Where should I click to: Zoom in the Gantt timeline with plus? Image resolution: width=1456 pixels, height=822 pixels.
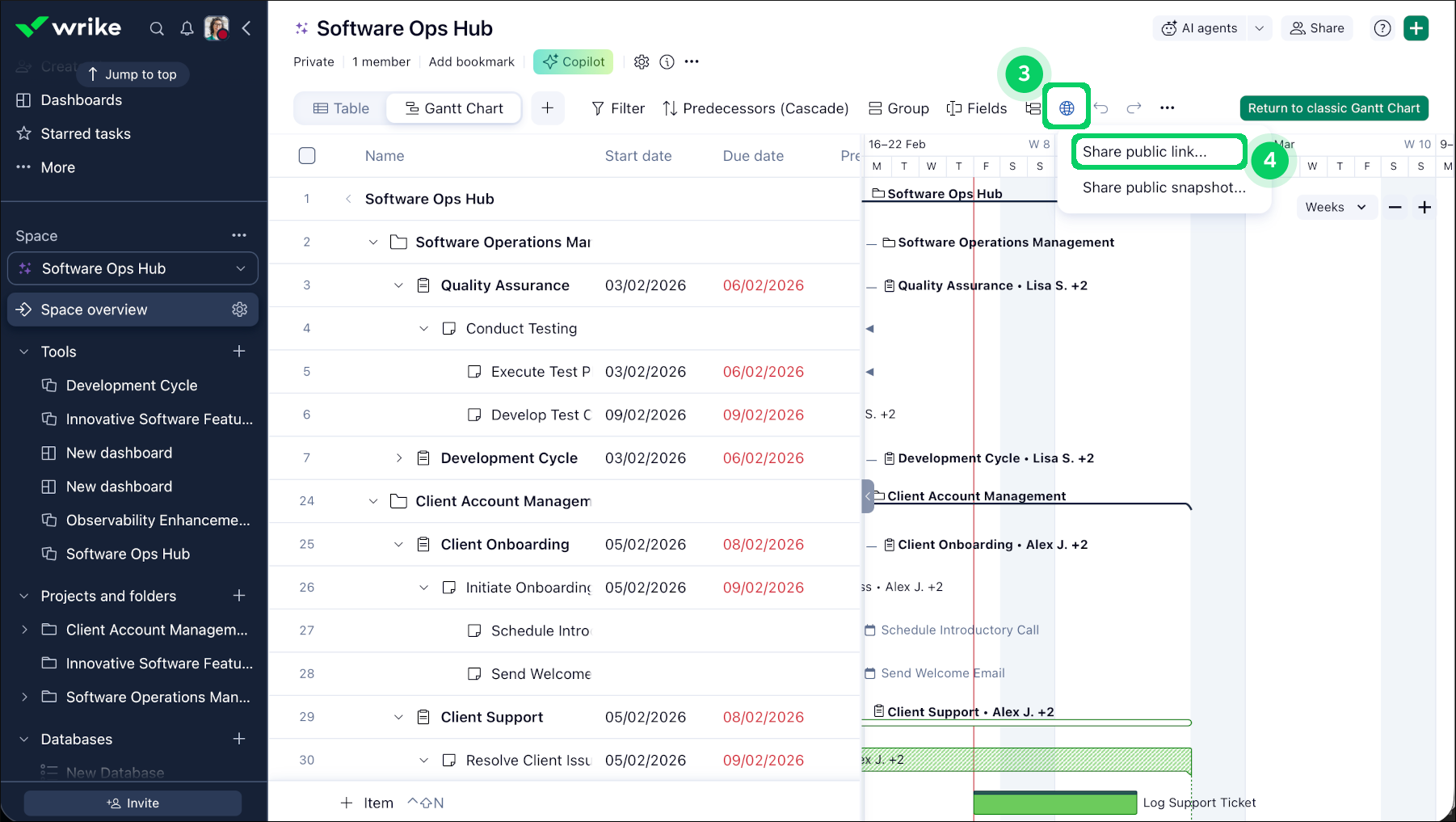tap(1424, 208)
